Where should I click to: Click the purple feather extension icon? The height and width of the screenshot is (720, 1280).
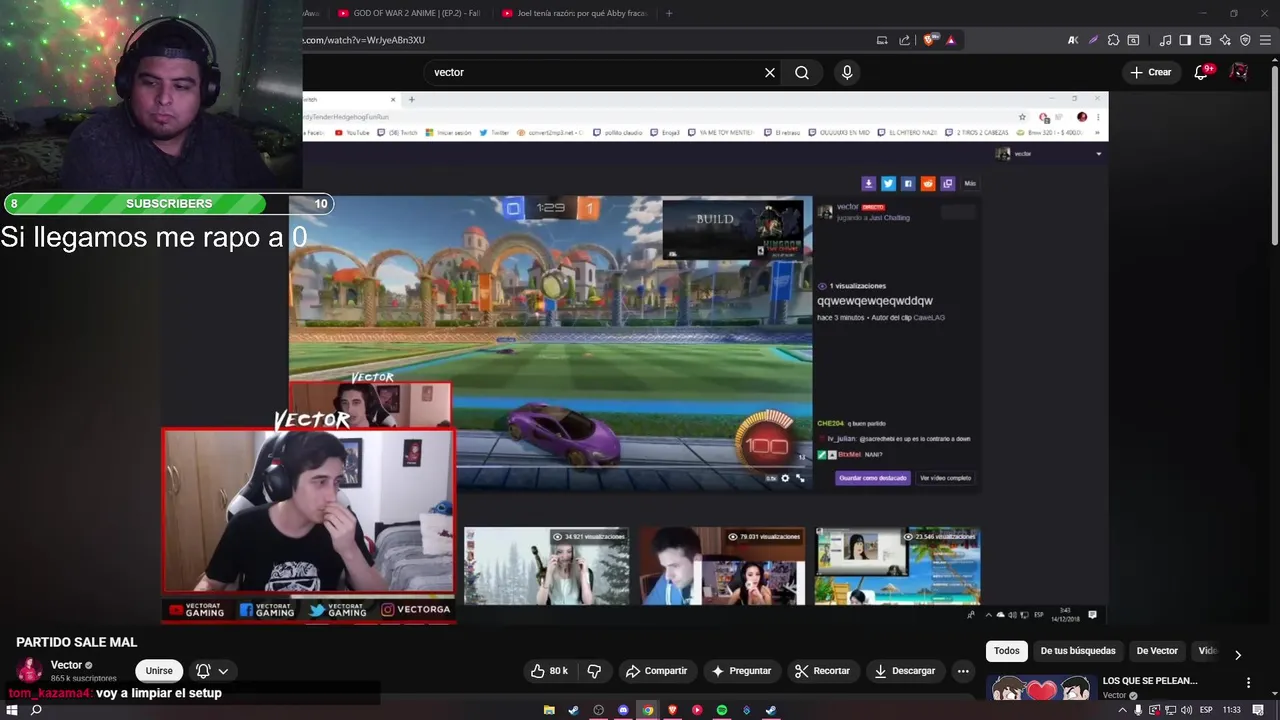(1093, 40)
